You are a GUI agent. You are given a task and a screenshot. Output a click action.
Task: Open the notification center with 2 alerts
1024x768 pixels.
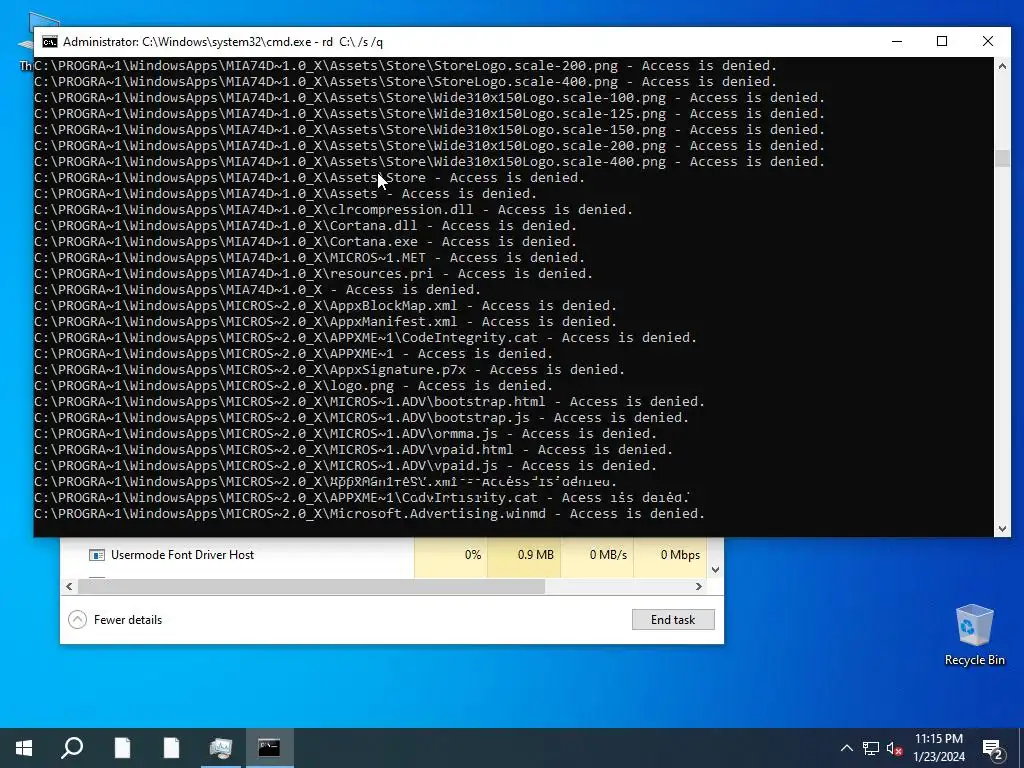(x=993, y=748)
